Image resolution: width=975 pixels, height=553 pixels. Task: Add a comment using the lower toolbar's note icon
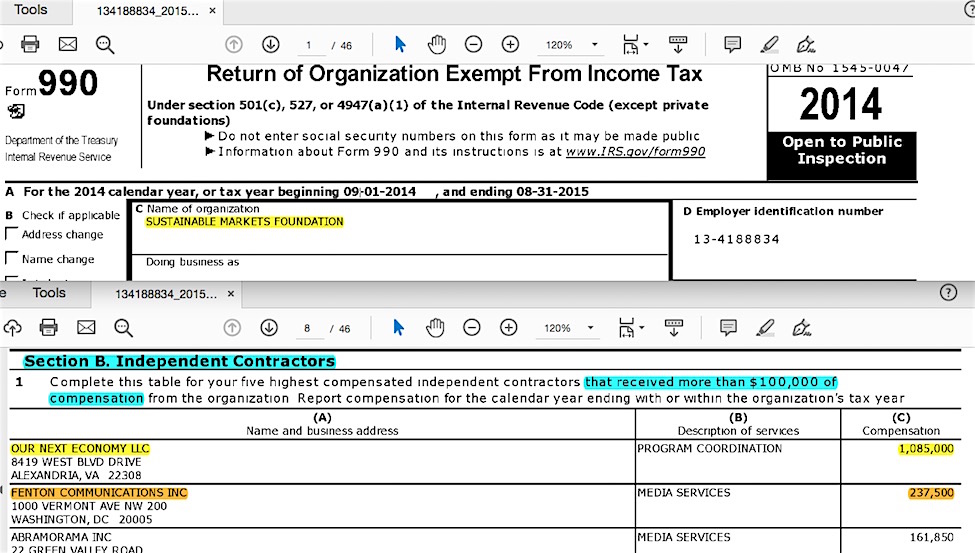coord(729,328)
